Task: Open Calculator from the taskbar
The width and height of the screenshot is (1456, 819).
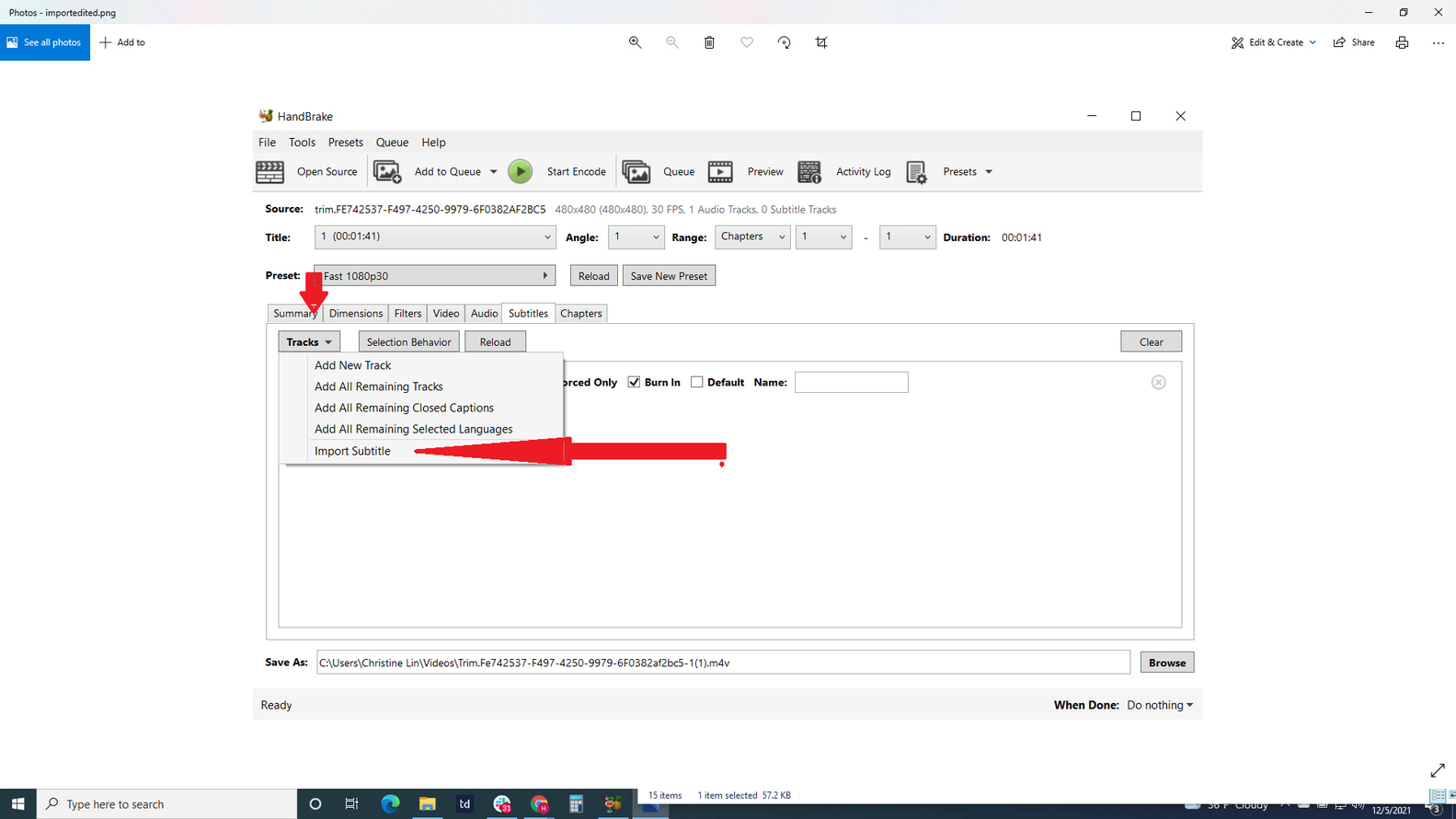Action: (x=576, y=803)
